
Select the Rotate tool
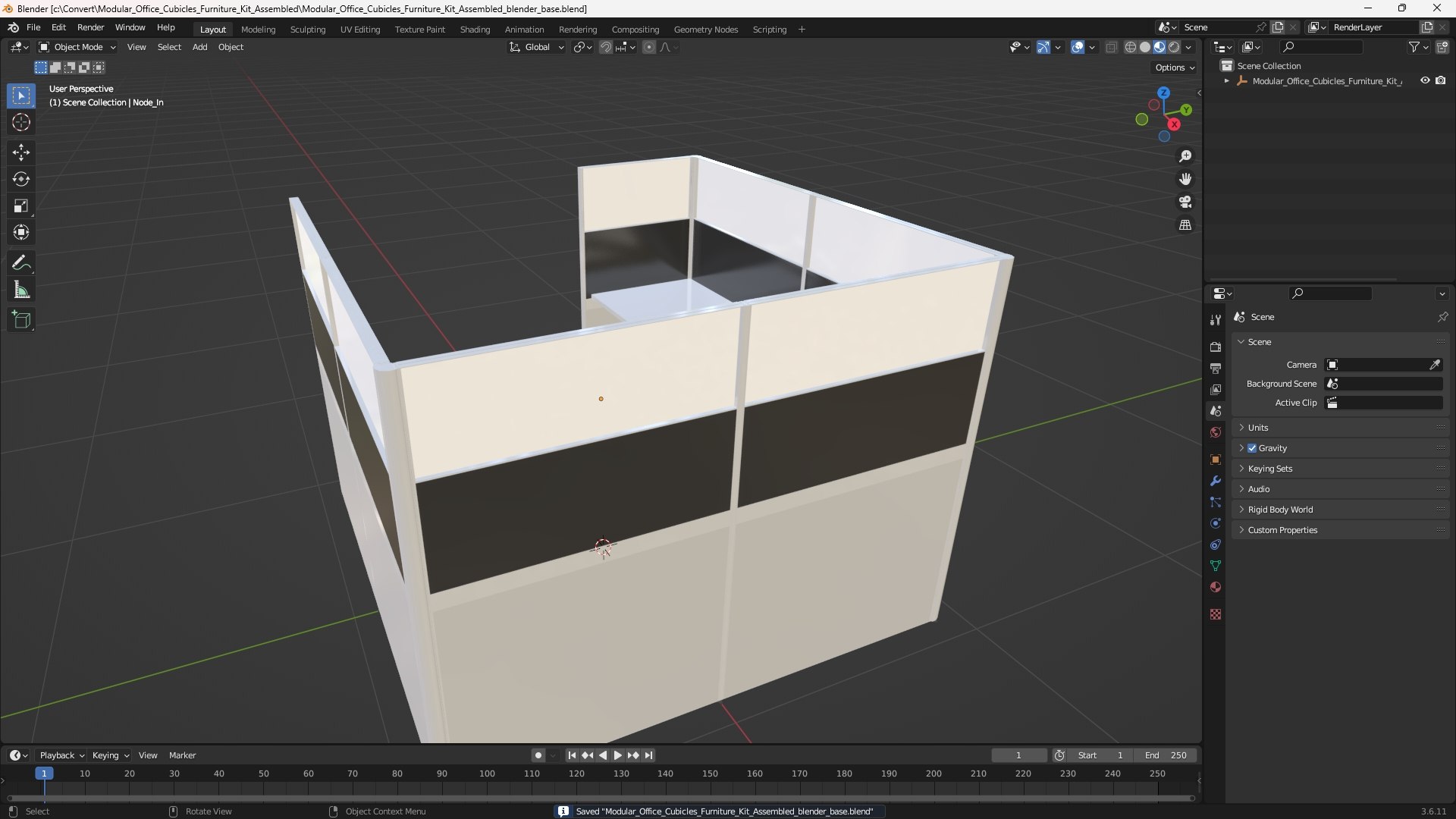[21, 179]
